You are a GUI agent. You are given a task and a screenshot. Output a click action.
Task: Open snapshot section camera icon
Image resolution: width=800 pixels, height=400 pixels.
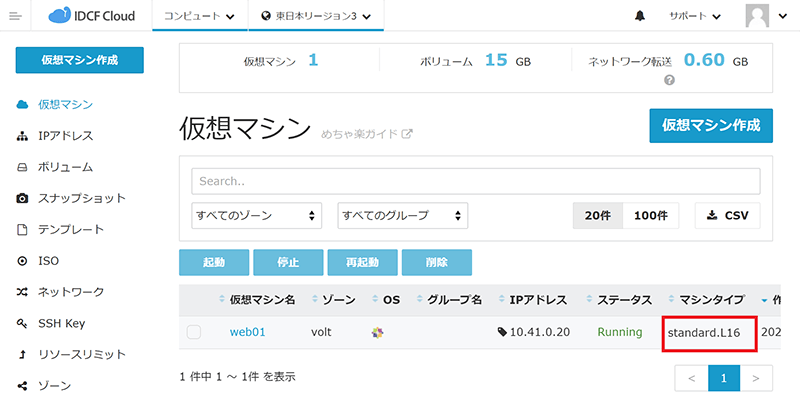pyautogui.click(x=23, y=198)
